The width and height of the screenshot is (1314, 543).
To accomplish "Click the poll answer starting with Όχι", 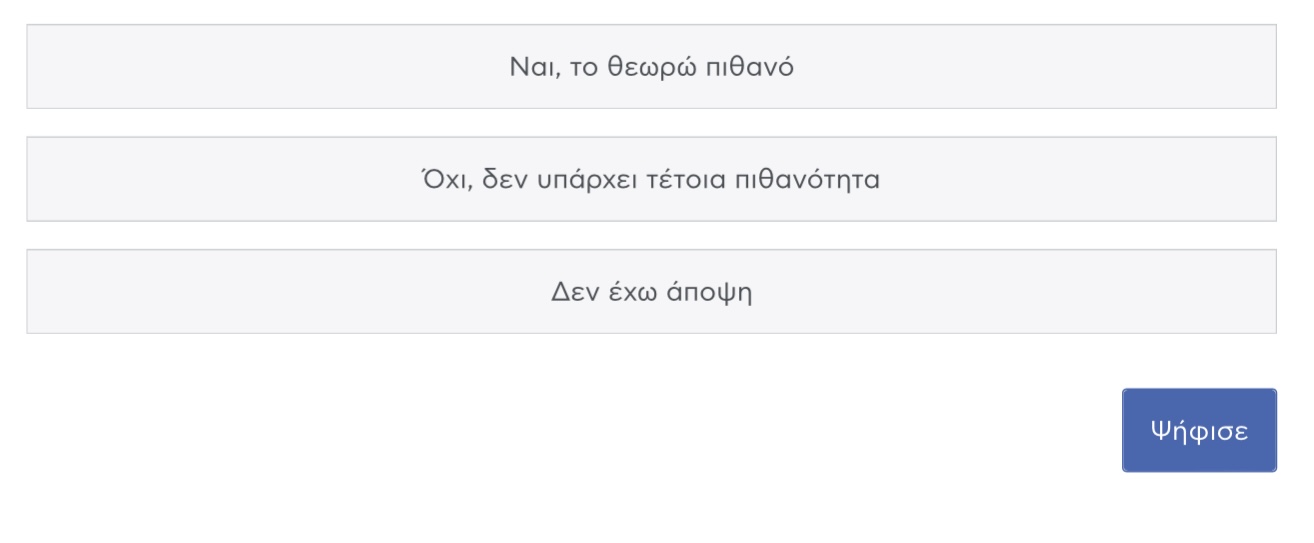I will point(651,179).
